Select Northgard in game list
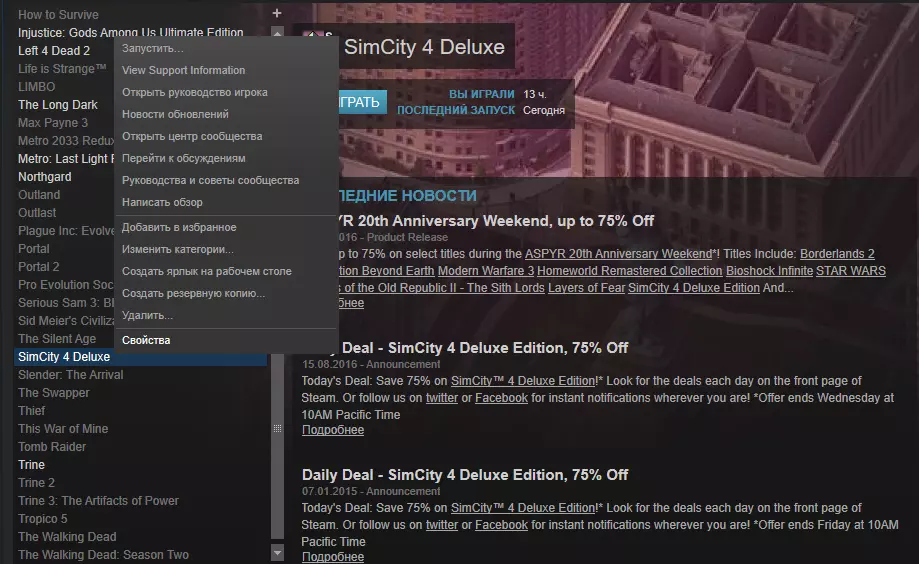 [x=45, y=177]
